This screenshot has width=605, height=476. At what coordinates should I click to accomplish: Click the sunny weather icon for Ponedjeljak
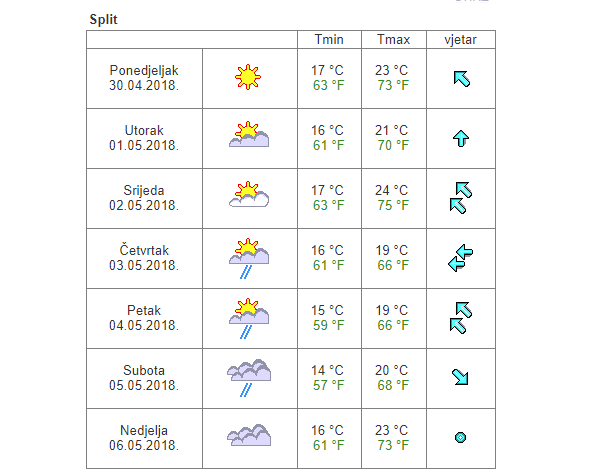pos(248,77)
